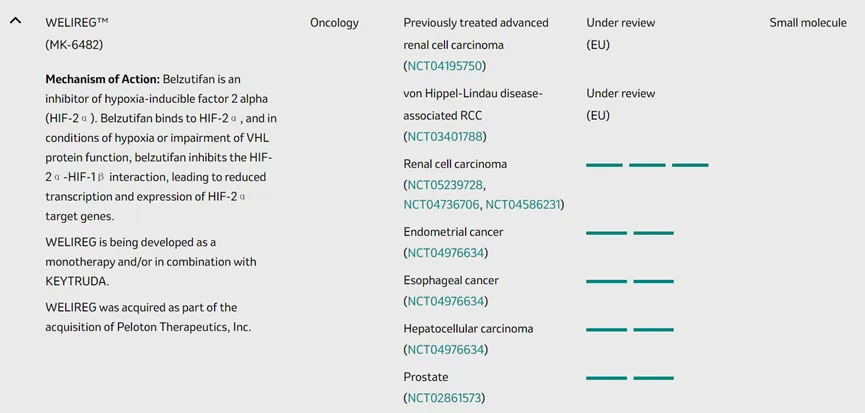865x413 pixels.
Task: Open the NCT04736706 trial link
Action: 441,204
